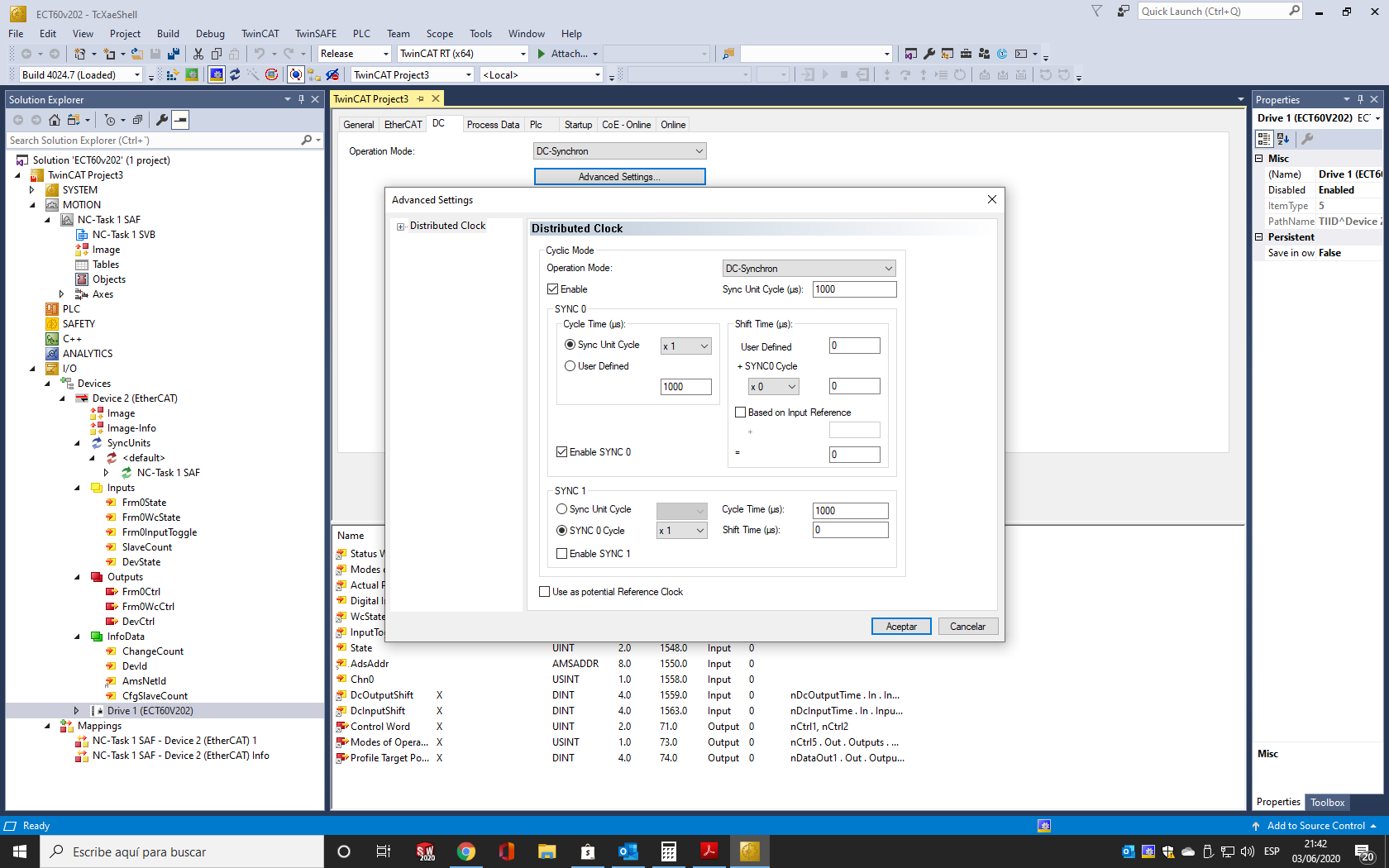1389x868 pixels.
Task: Open the TwinCAT RT (x64) platform dropdown
Action: point(462,54)
